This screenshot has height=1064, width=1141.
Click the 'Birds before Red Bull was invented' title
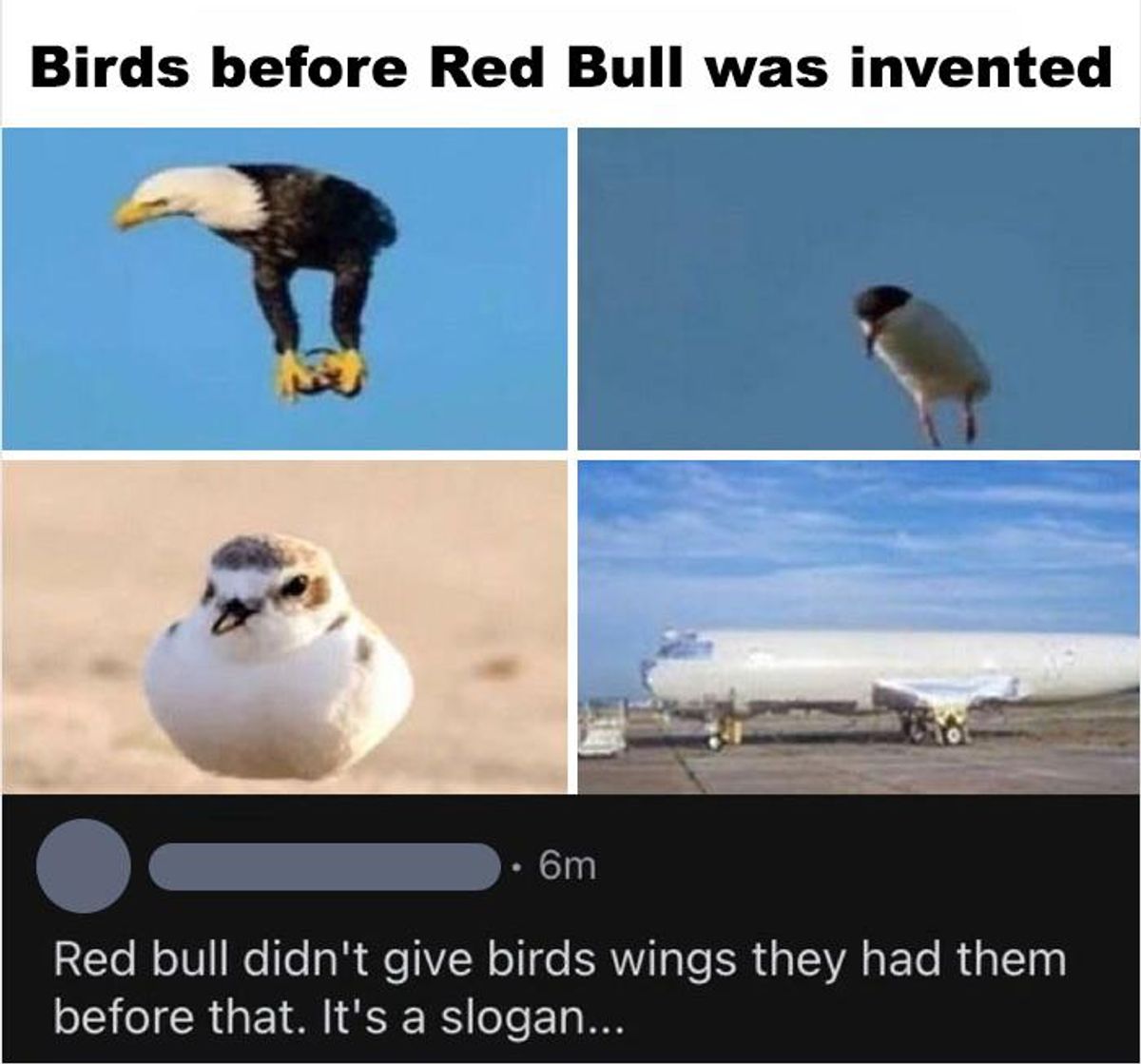(x=570, y=68)
